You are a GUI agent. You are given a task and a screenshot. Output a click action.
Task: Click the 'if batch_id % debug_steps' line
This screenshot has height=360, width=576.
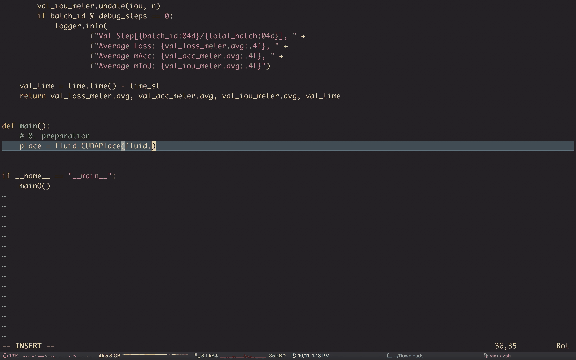105,16
